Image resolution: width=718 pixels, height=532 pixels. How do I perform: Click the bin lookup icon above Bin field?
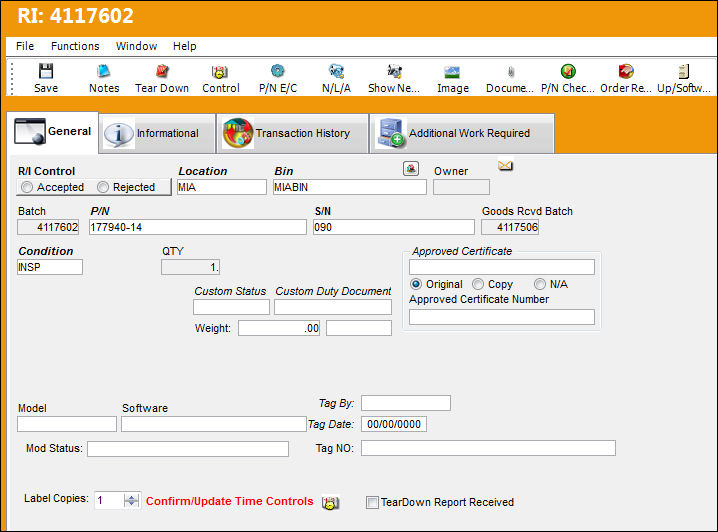click(x=411, y=168)
